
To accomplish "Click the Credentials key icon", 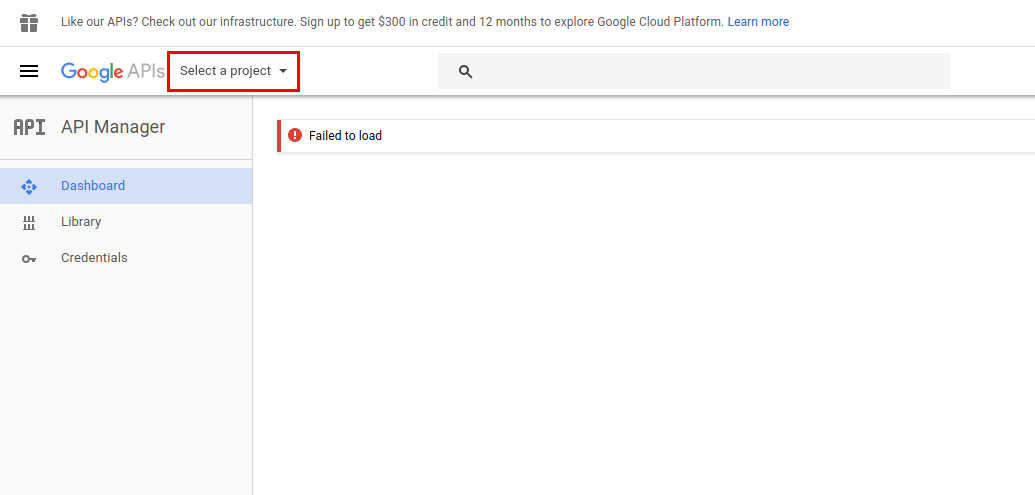I will click(x=29, y=259).
